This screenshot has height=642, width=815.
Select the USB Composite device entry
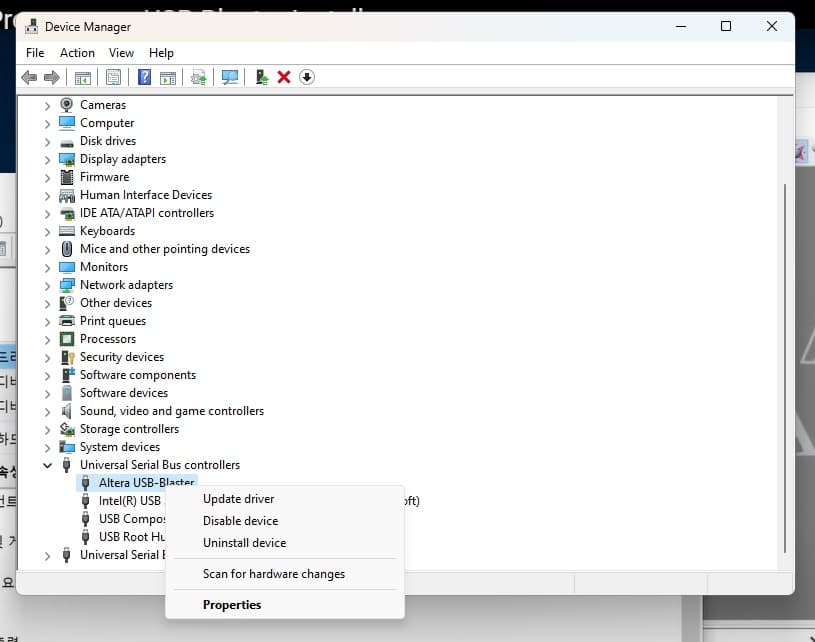[132, 519]
